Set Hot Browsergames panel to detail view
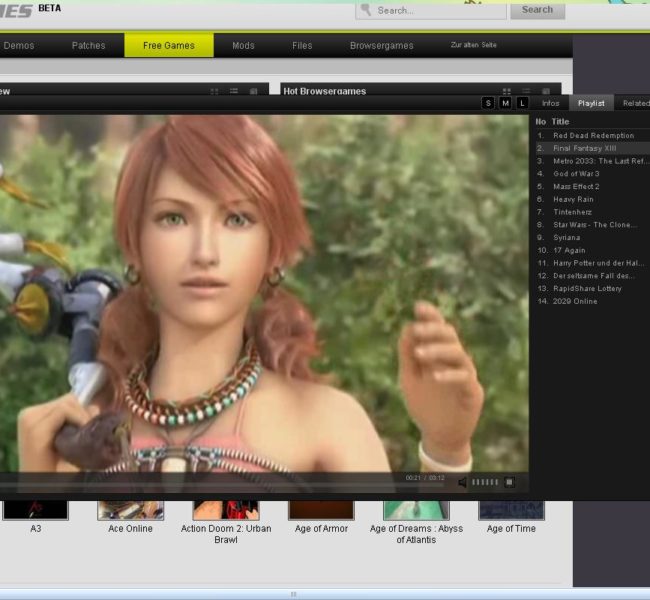This screenshot has height=600, width=650. 546,91
